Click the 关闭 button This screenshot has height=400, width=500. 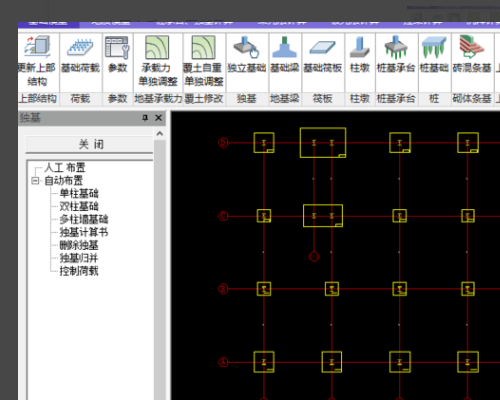[x=90, y=144]
